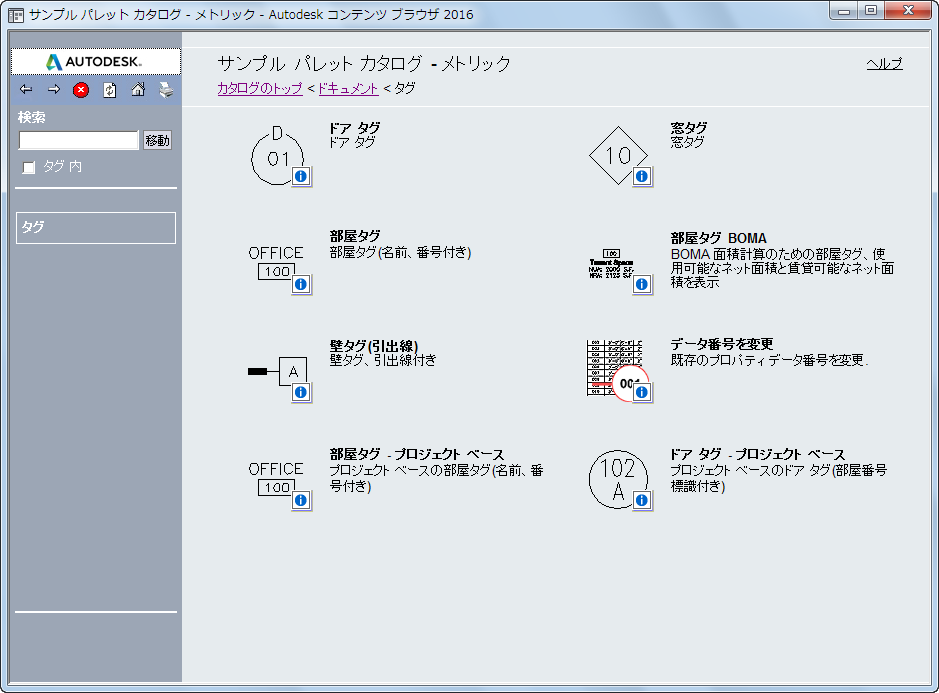
Task: Open info for ドア タグ
Action: pos(301,177)
